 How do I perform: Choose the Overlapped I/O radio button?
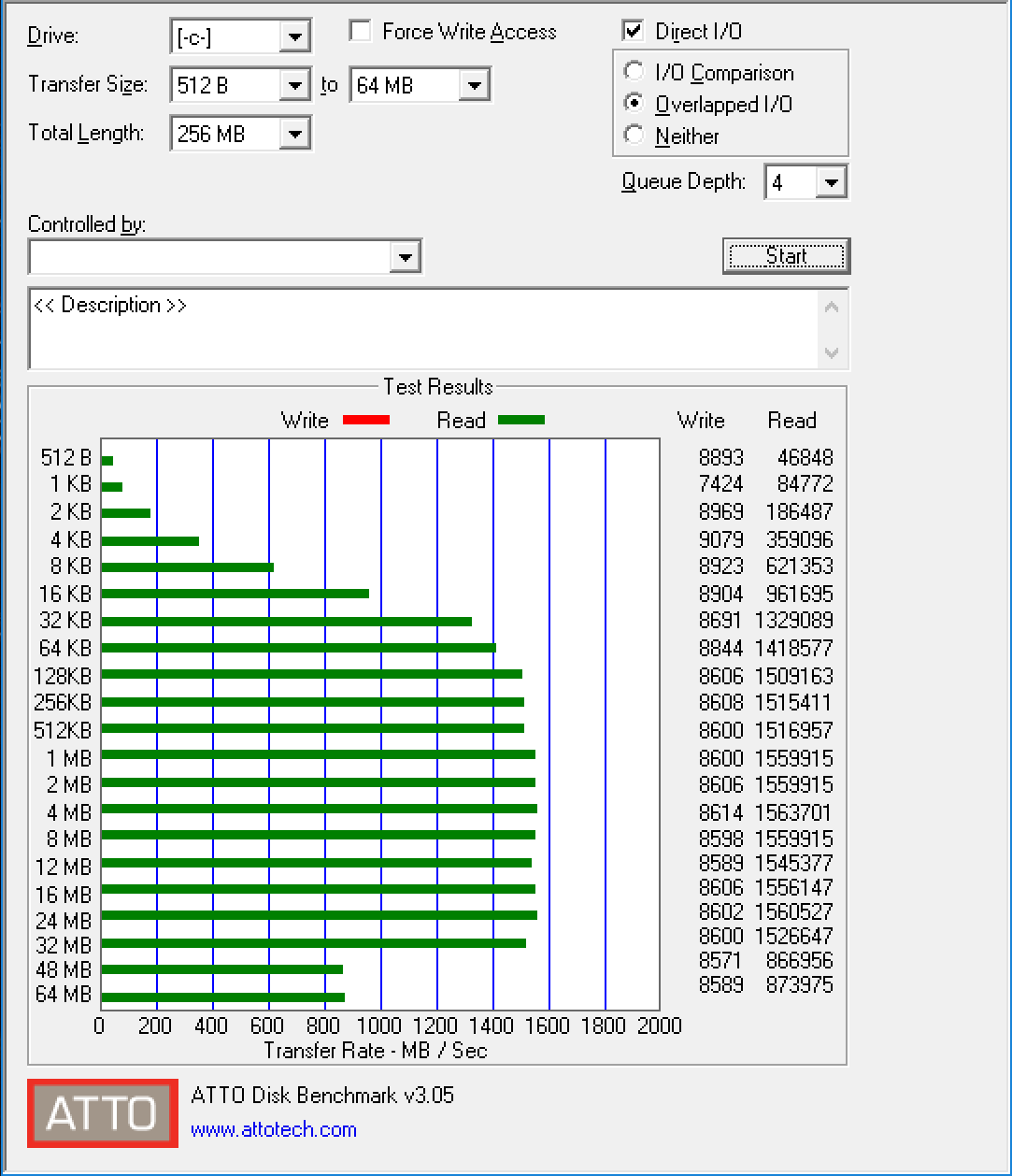634,104
